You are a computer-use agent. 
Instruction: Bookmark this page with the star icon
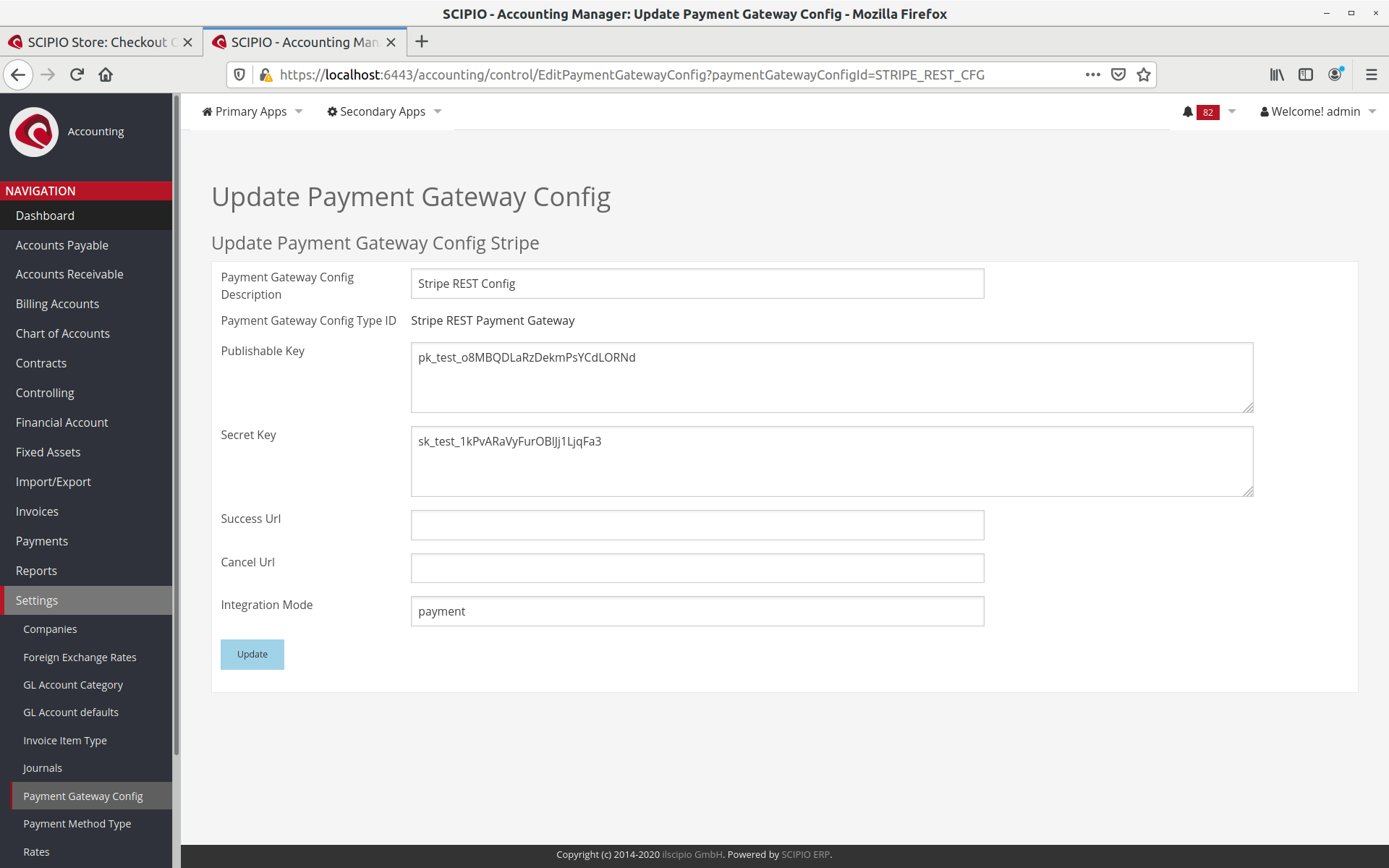coord(1143,75)
